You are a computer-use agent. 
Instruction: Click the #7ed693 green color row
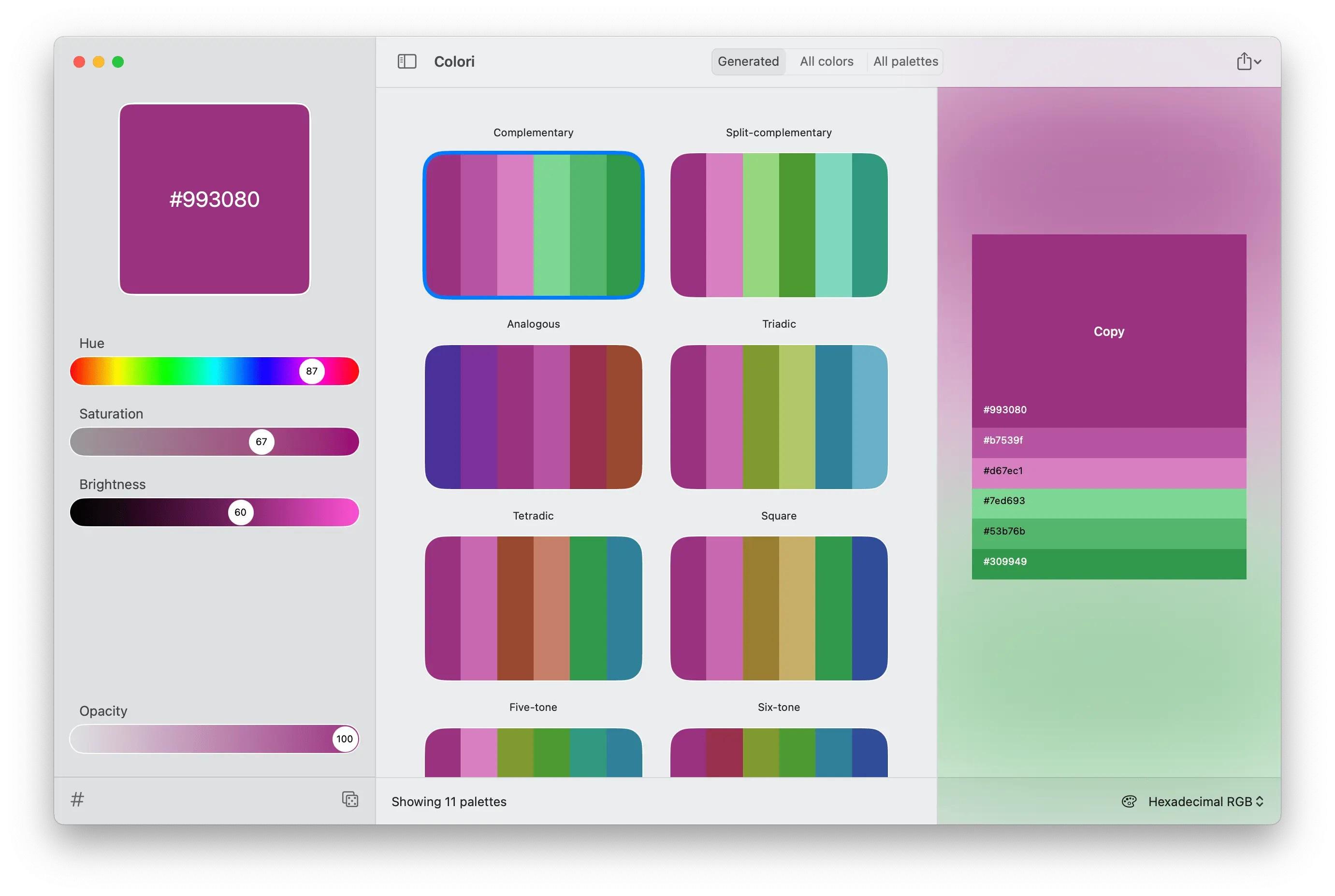coord(1108,503)
